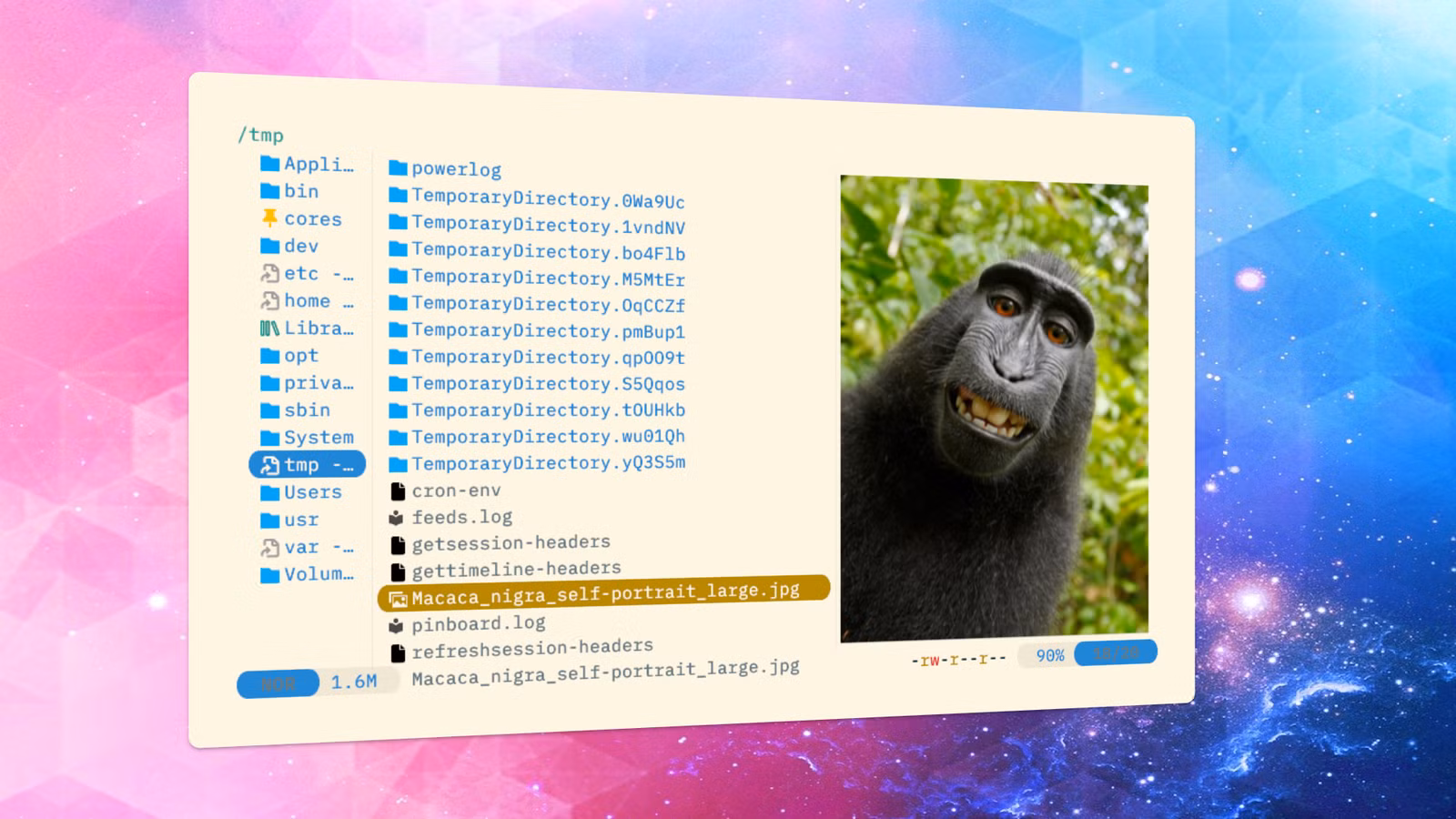Click the -rw-r--r-- permissions text
Image resolution: width=1456 pixels, height=819 pixels.
tap(958, 659)
